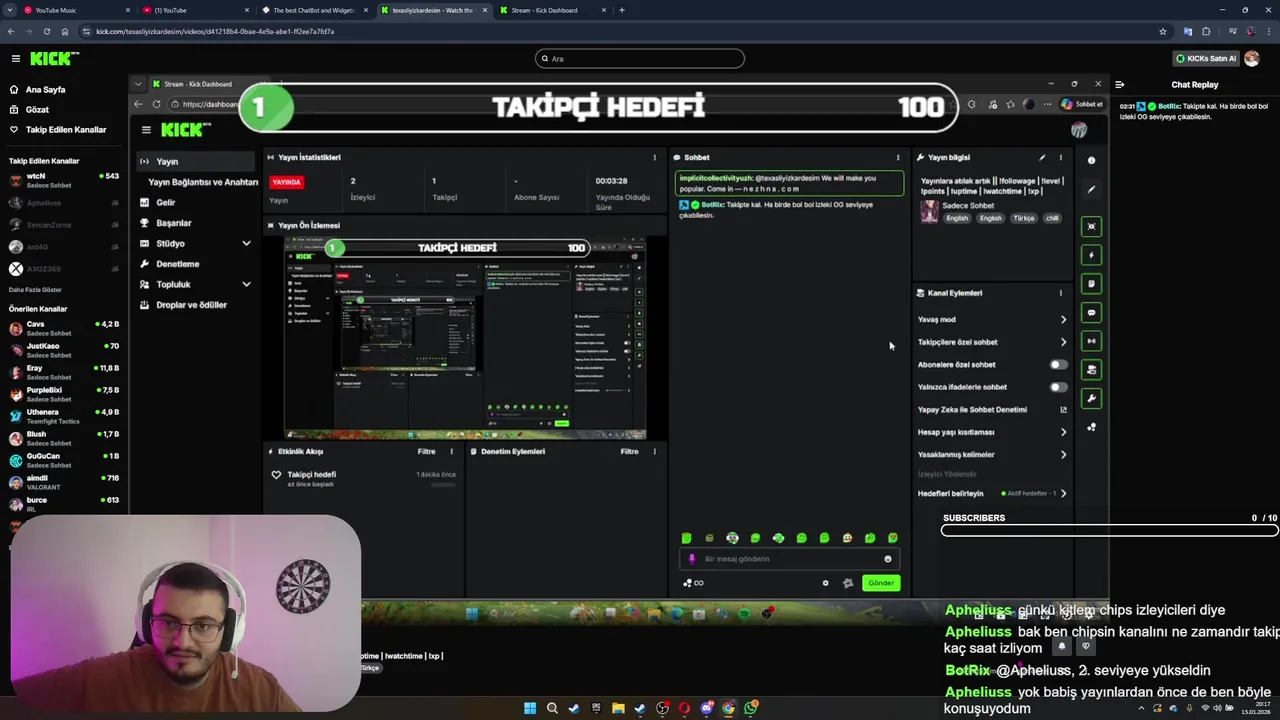This screenshot has height=720, width=1280.
Task: Click the Bir mesaj gönderin chat input
Action: (788, 559)
